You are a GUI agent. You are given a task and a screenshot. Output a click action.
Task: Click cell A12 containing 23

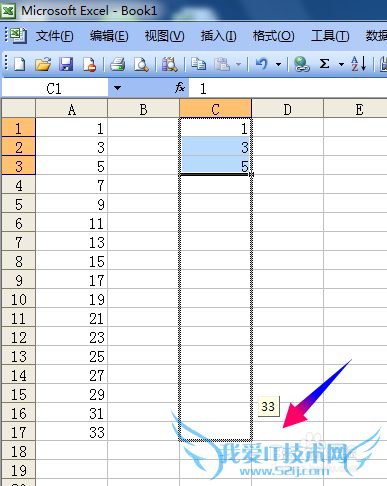coord(72,337)
